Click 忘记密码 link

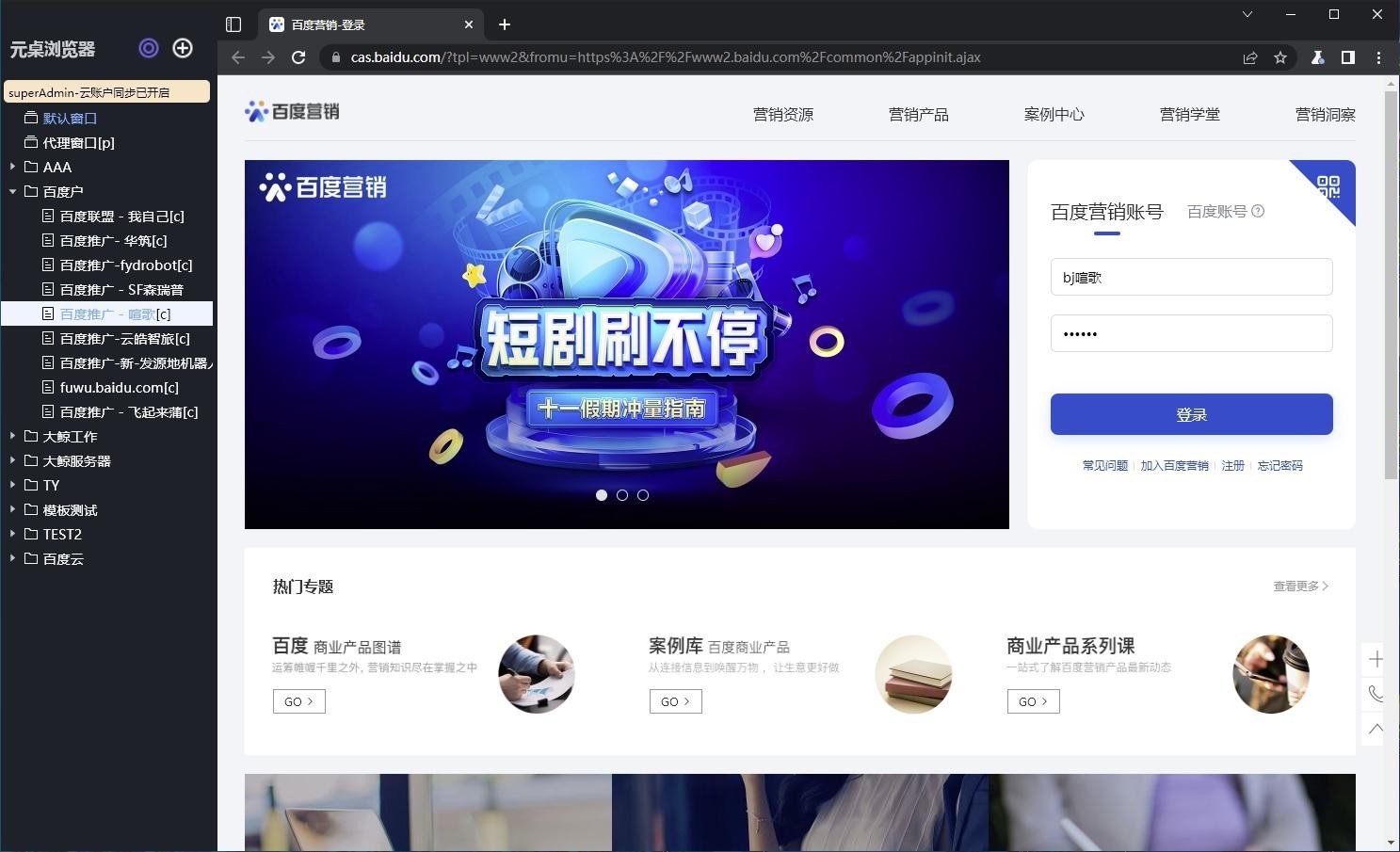(x=1280, y=465)
